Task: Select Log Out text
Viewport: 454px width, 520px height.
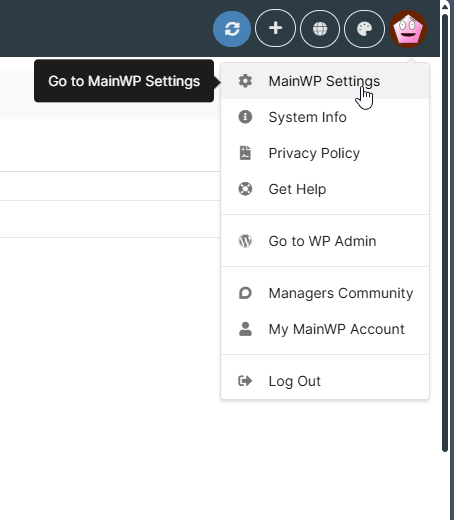Action: click(295, 381)
